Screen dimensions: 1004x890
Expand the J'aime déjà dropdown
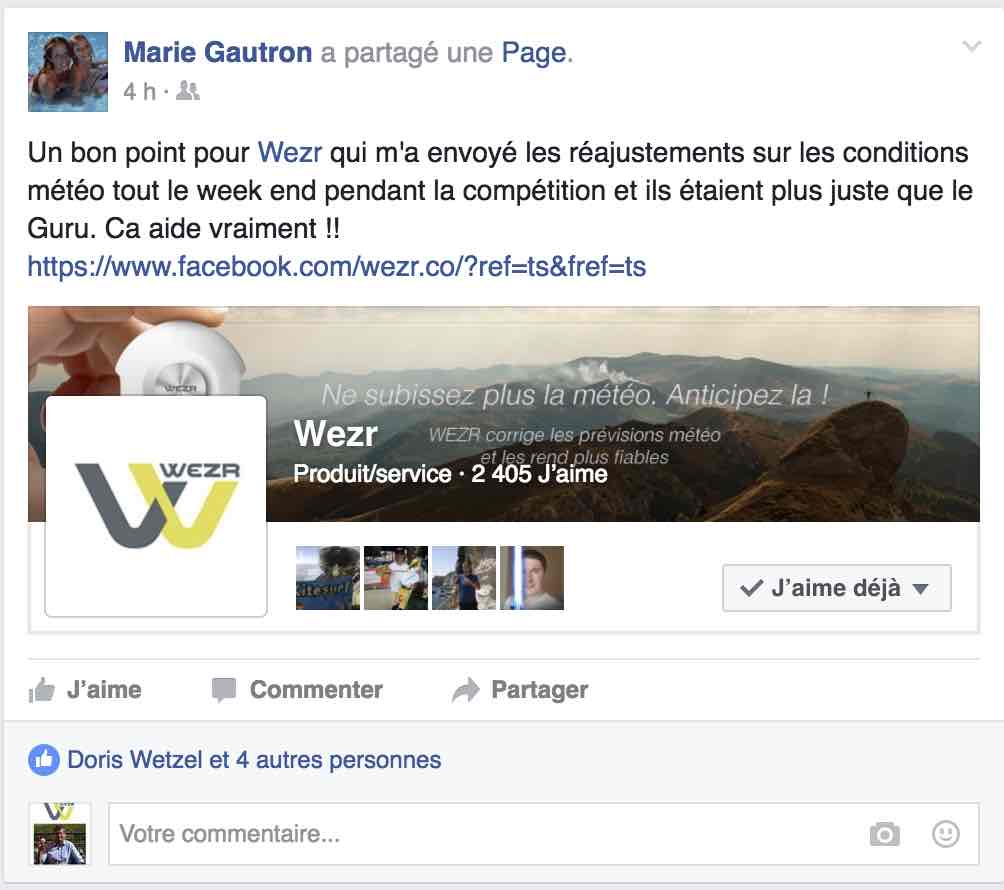tap(920, 589)
